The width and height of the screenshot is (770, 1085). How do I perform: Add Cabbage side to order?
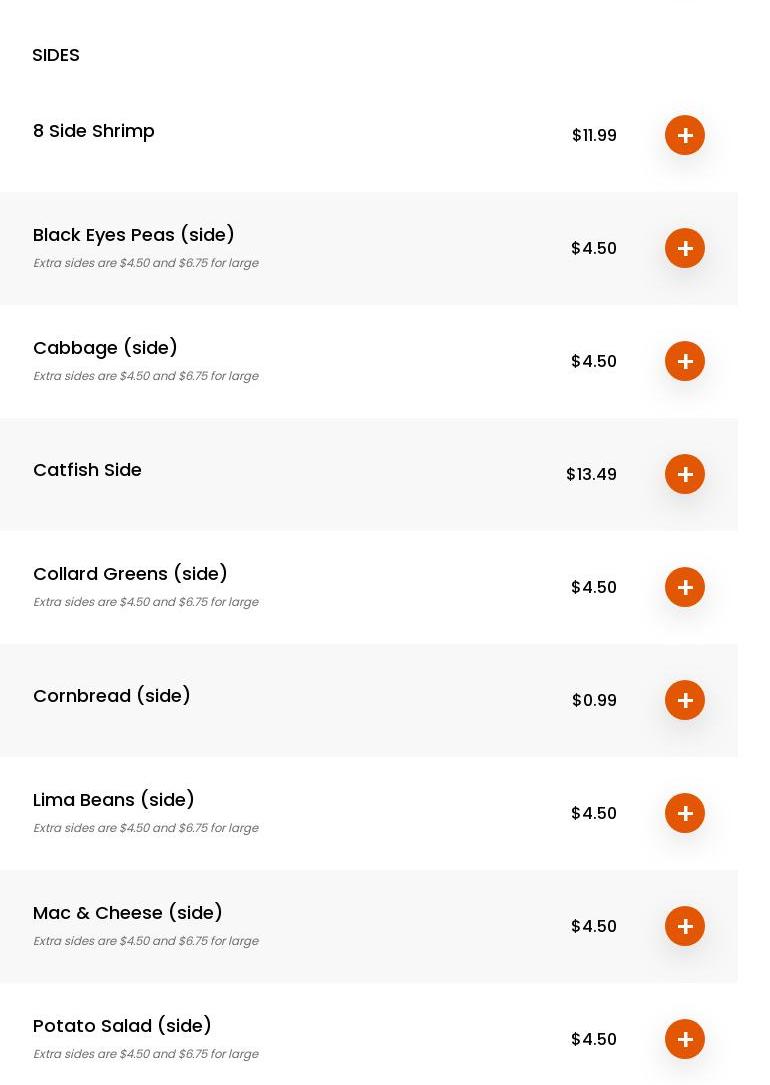pos(685,361)
